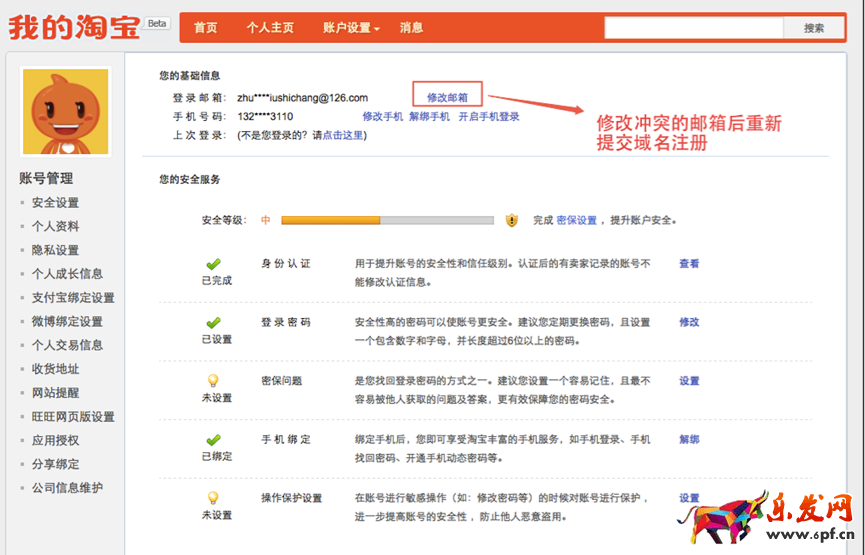Click the 解绑手机 link

pyautogui.click(x=430, y=116)
